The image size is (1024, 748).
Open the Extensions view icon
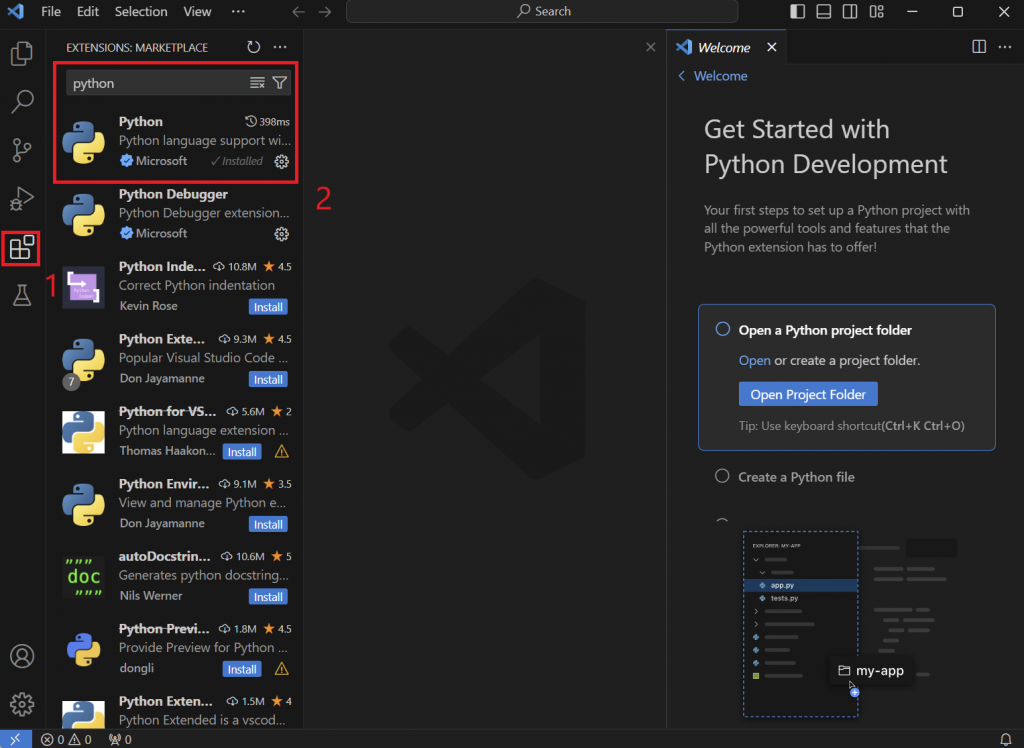22,248
